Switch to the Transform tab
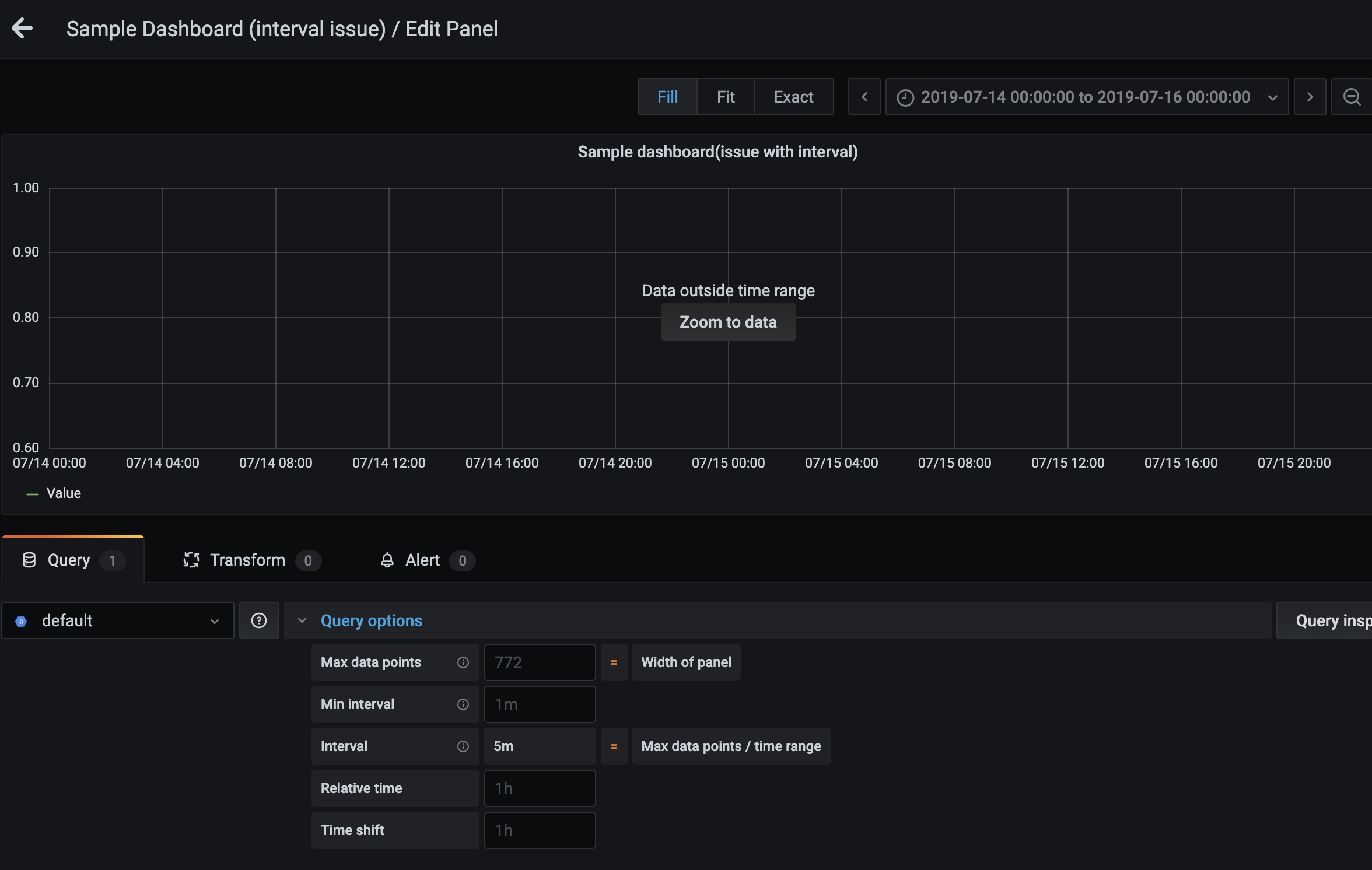 point(248,560)
